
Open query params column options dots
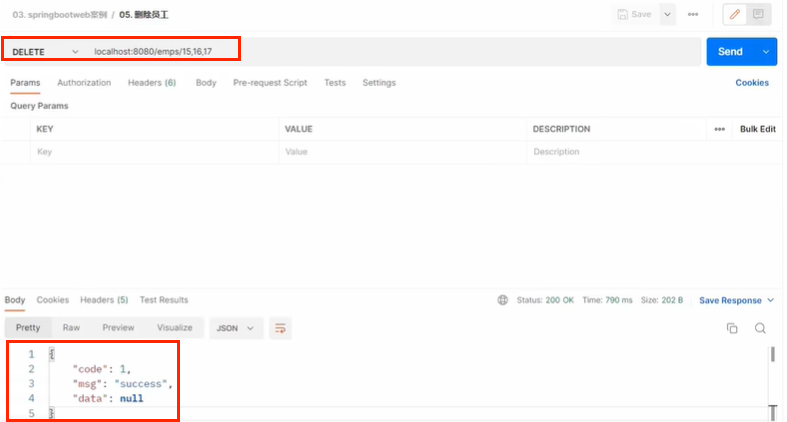coord(720,129)
